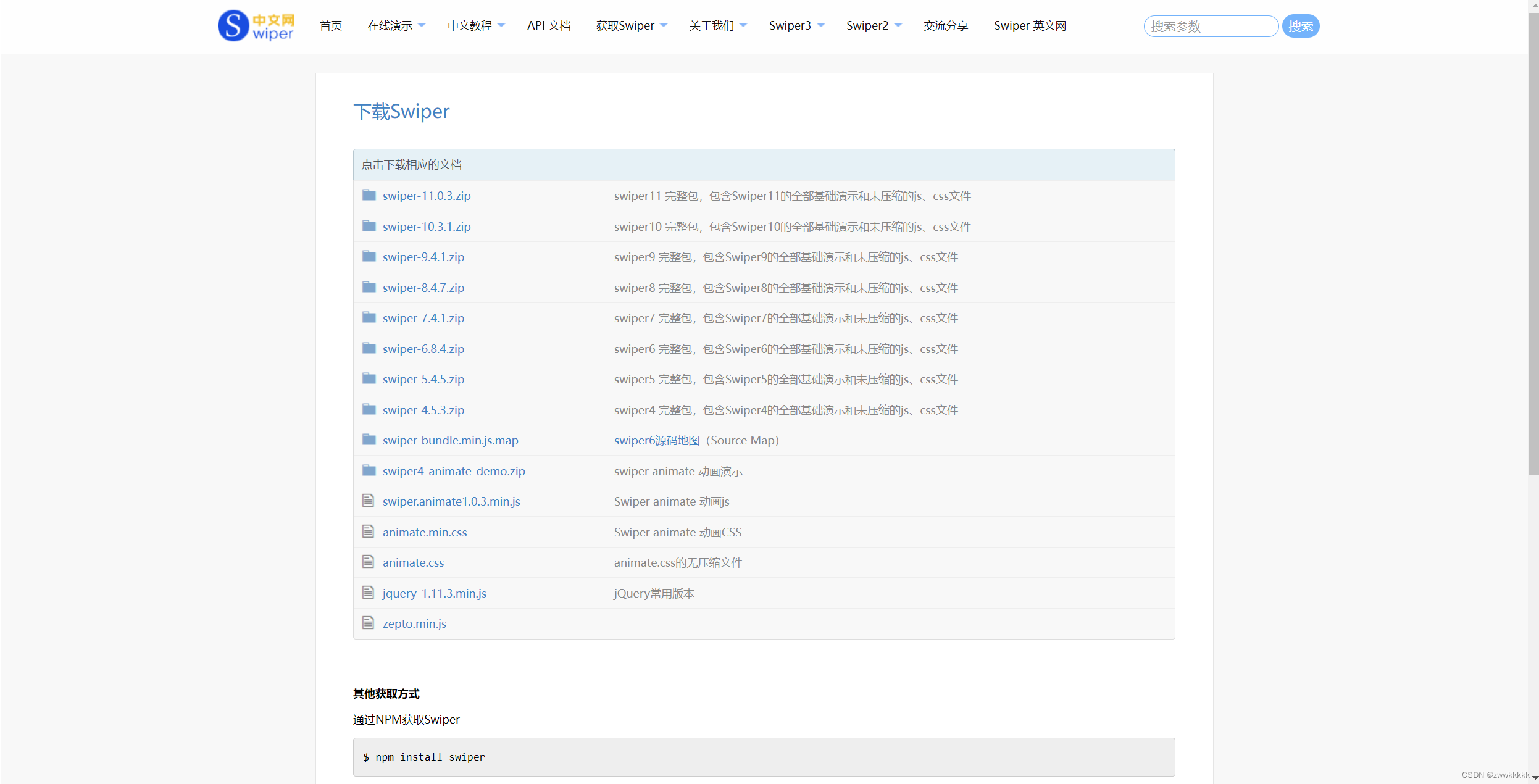Expand the 在线演示 dropdown menu
Viewport: 1539px width, 784px height.
pyautogui.click(x=396, y=26)
